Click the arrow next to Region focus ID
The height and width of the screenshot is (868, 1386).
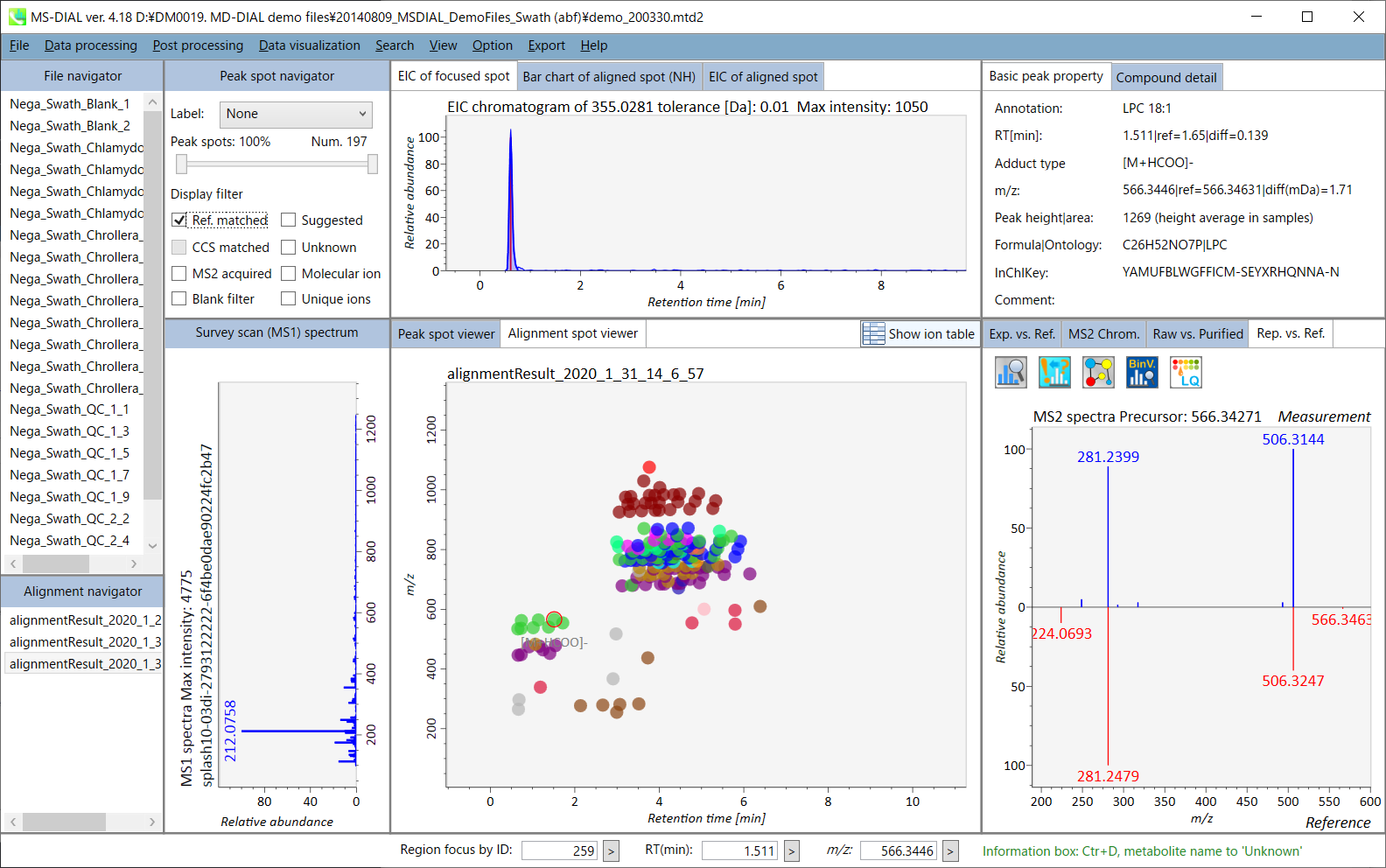(611, 850)
